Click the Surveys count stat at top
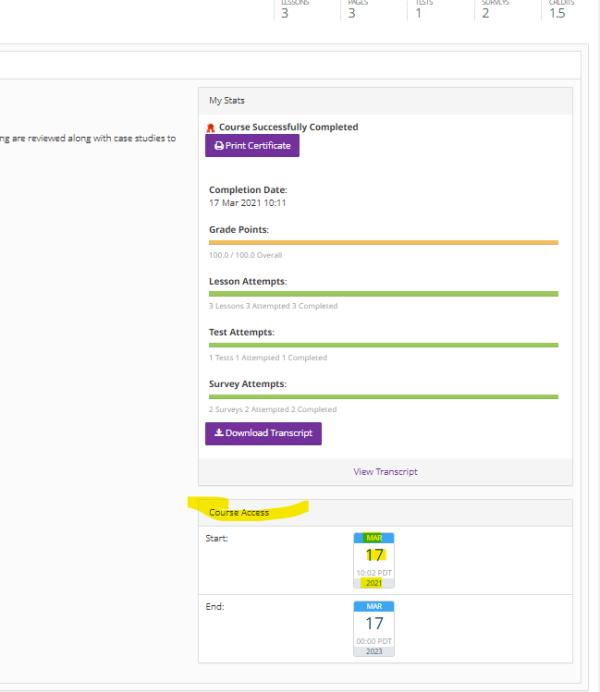The height and width of the screenshot is (692, 600). pos(491,10)
